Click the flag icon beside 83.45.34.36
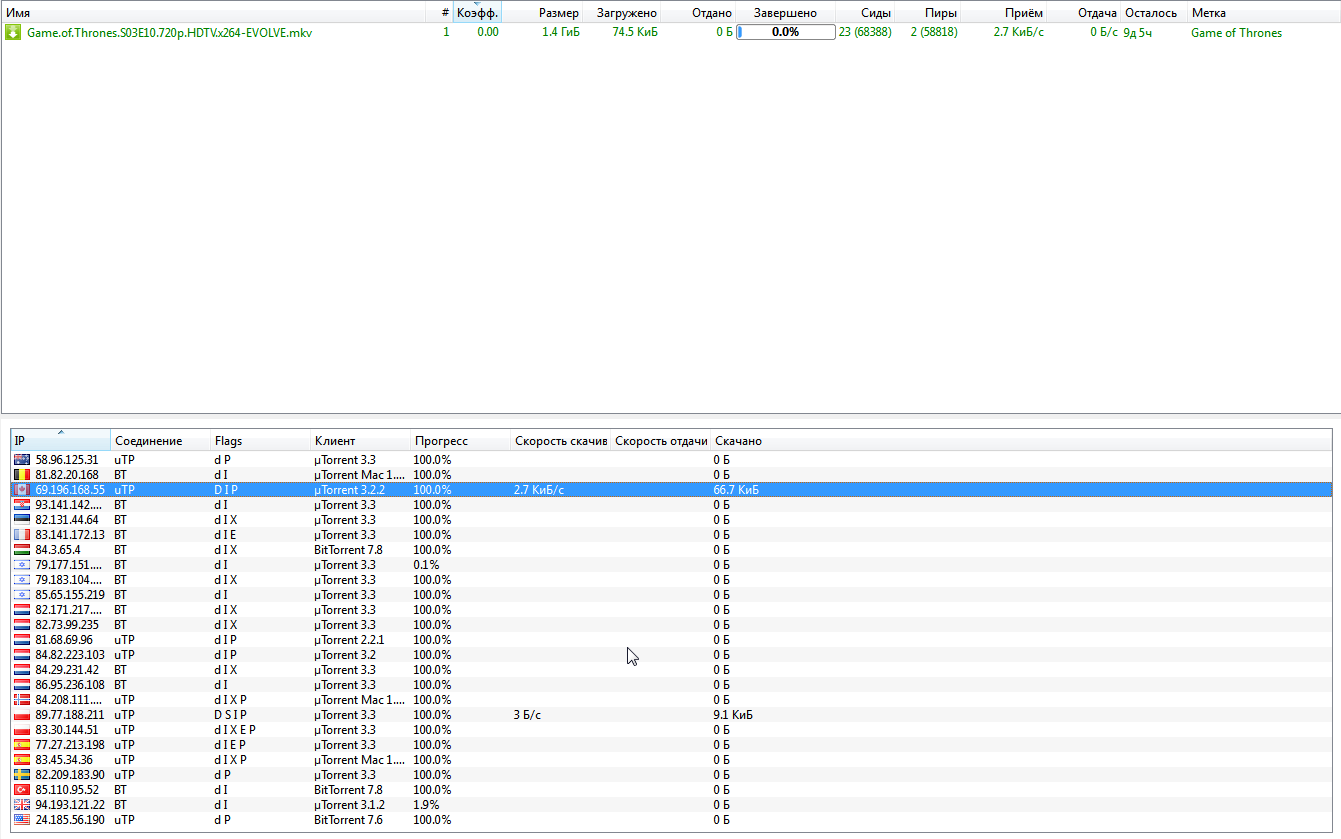 pyautogui.click(x=22, y=760)
